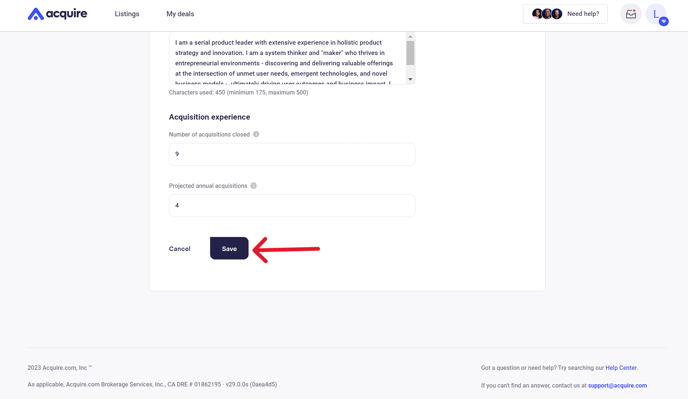Open the inbox messages icon

click(x=631, y=14)
